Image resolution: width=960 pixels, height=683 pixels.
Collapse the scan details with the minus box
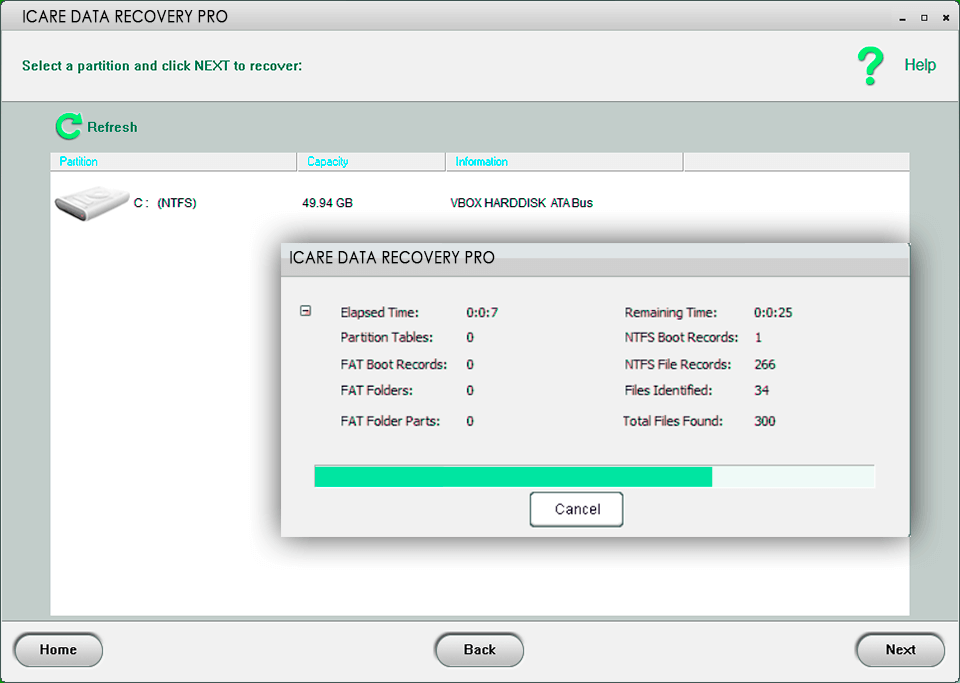point(306,312)
